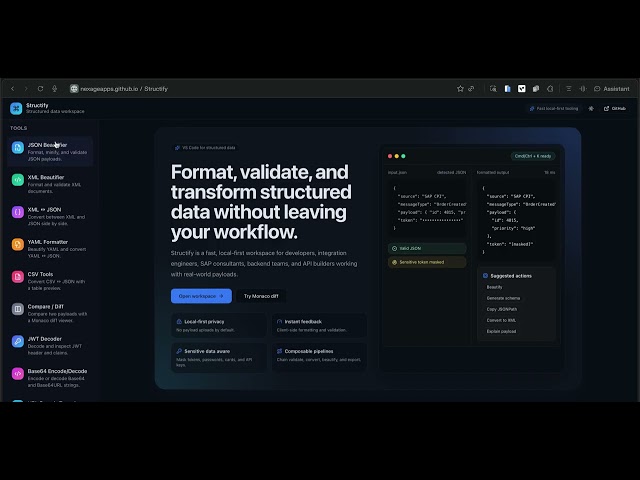640x480 pixels.
Task: Click the Copy JSONPath suggested action
Action: point(502,309)
